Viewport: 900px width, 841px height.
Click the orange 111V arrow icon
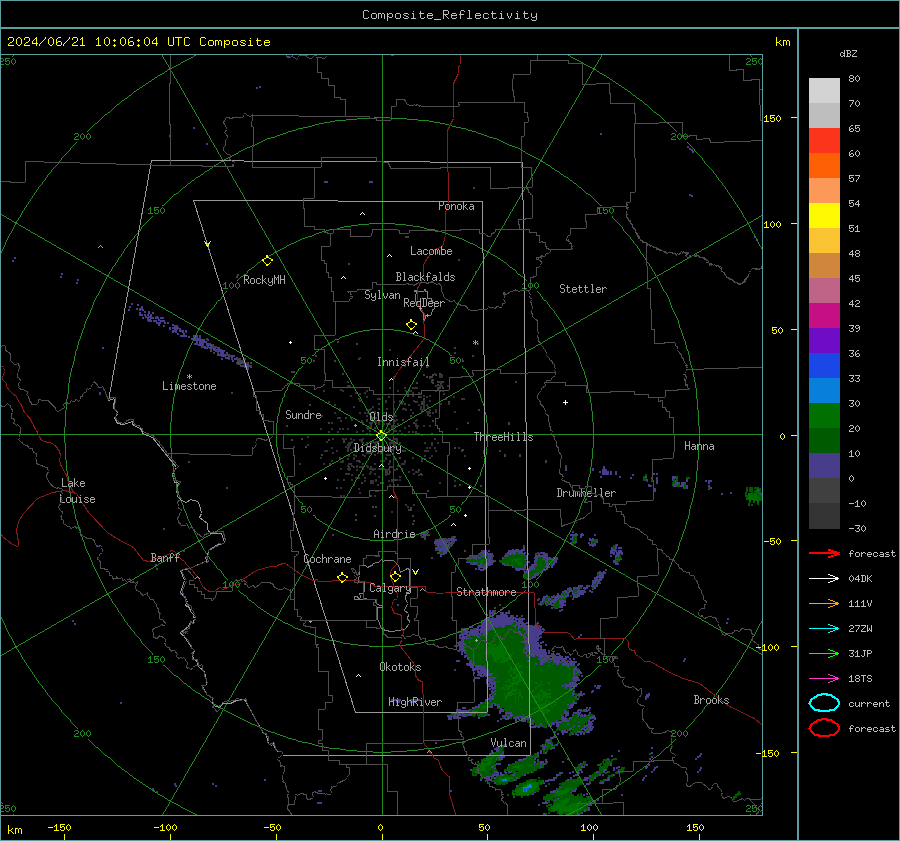point(824,603)
